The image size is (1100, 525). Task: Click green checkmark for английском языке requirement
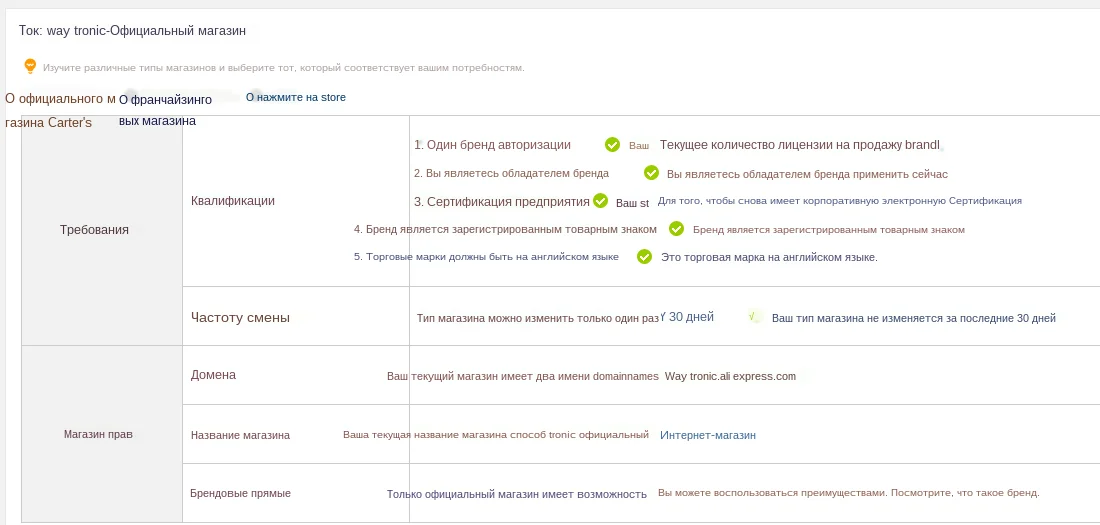[x=642, y=257]
